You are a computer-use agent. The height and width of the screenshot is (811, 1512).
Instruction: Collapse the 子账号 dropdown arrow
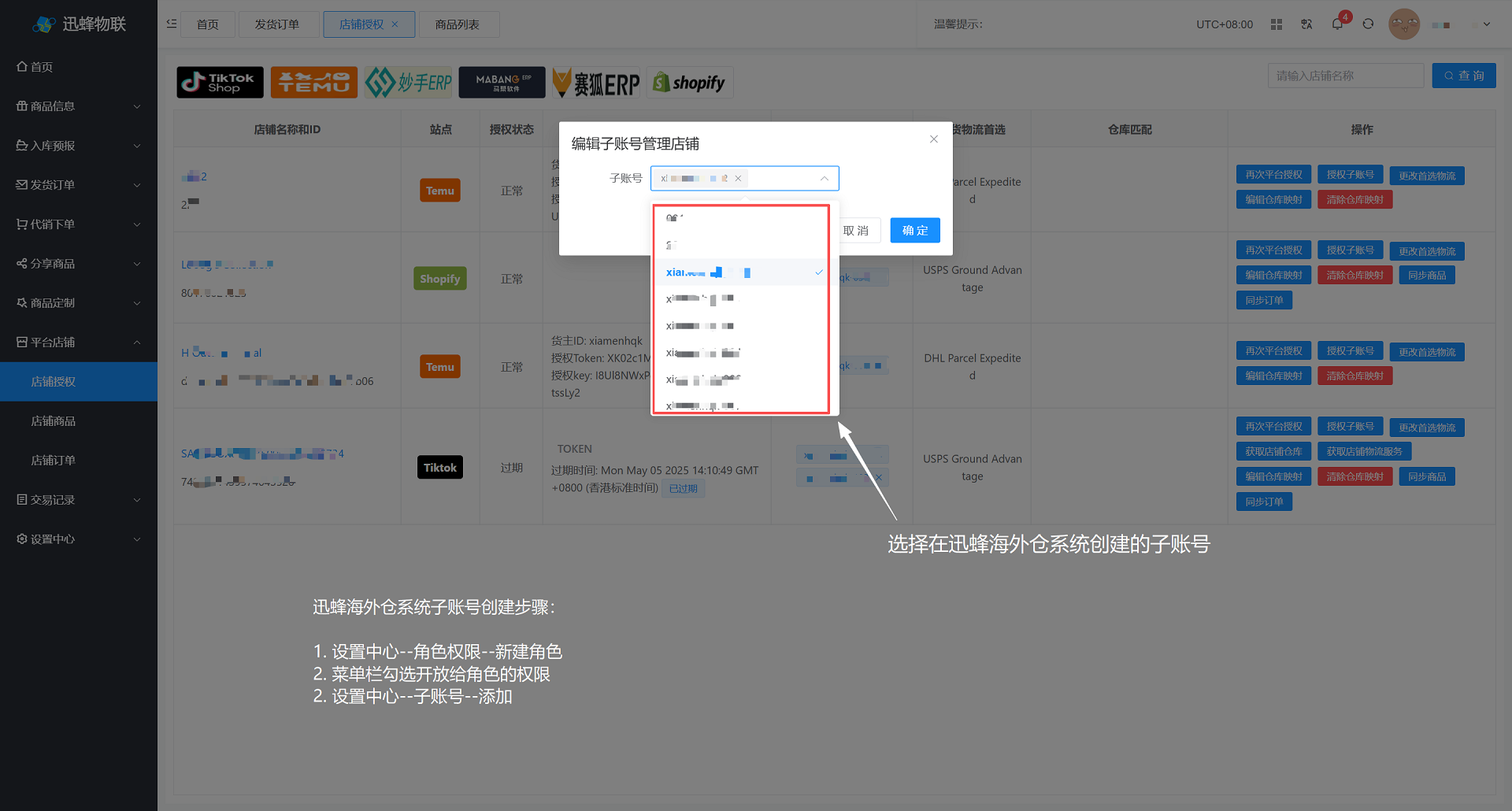(x=825, y=179)
